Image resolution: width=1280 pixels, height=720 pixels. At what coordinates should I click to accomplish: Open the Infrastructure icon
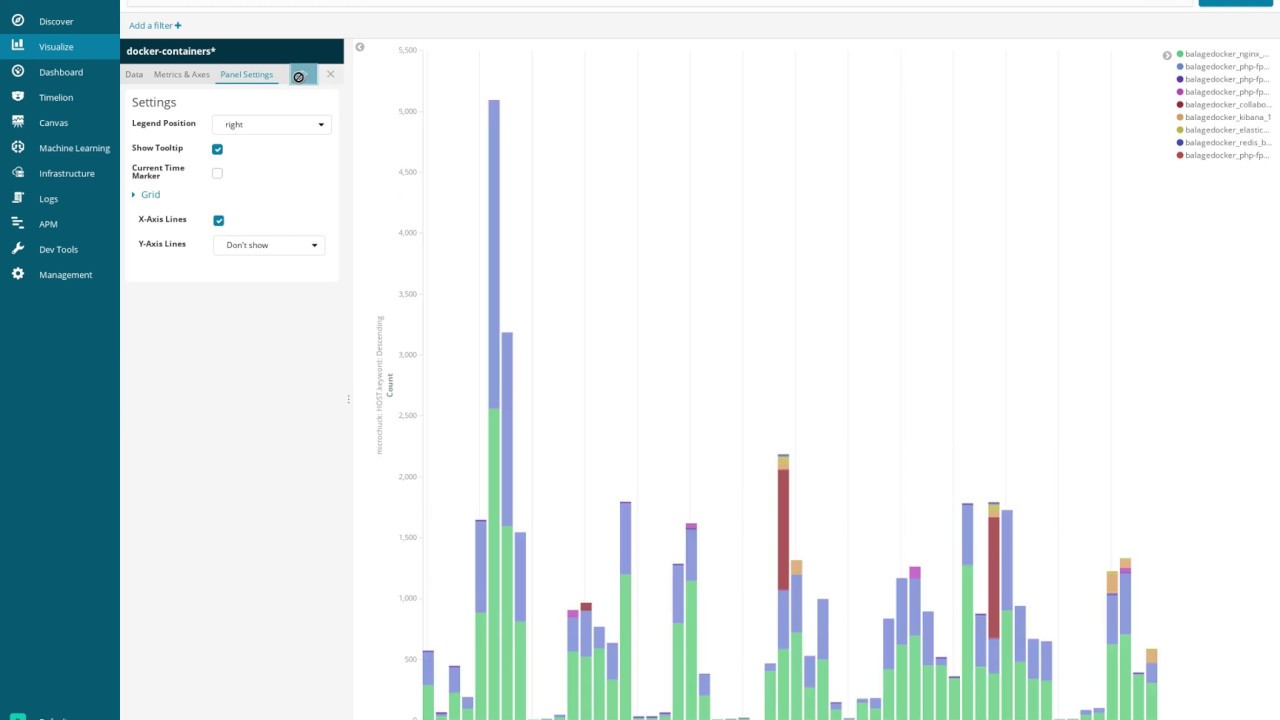(18, 172)
